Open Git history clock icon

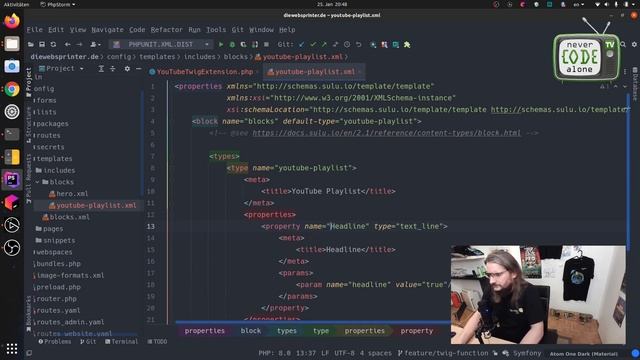pos(347,44)
